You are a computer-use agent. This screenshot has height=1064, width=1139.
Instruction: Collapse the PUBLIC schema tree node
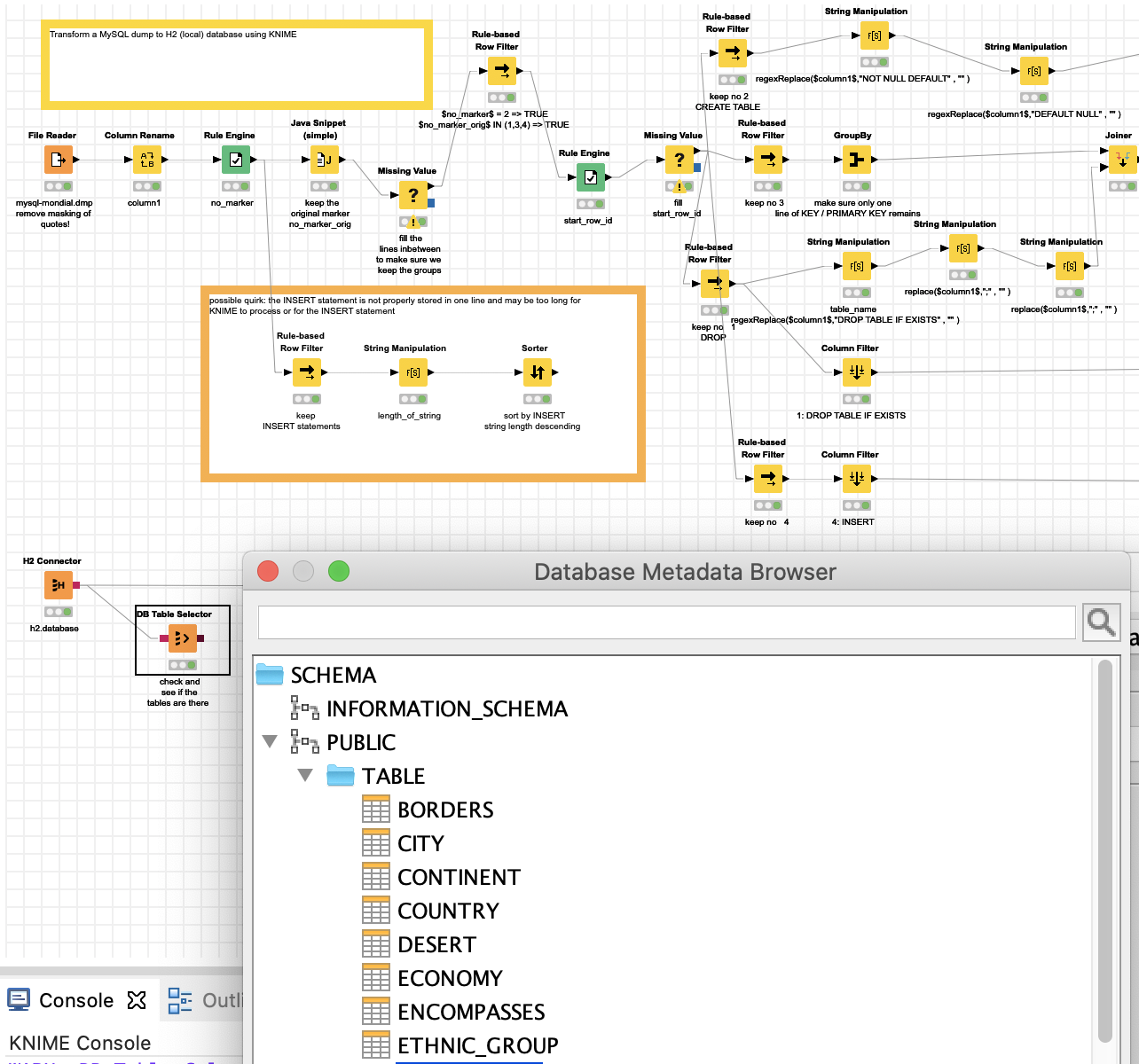[x=271, y=741]
